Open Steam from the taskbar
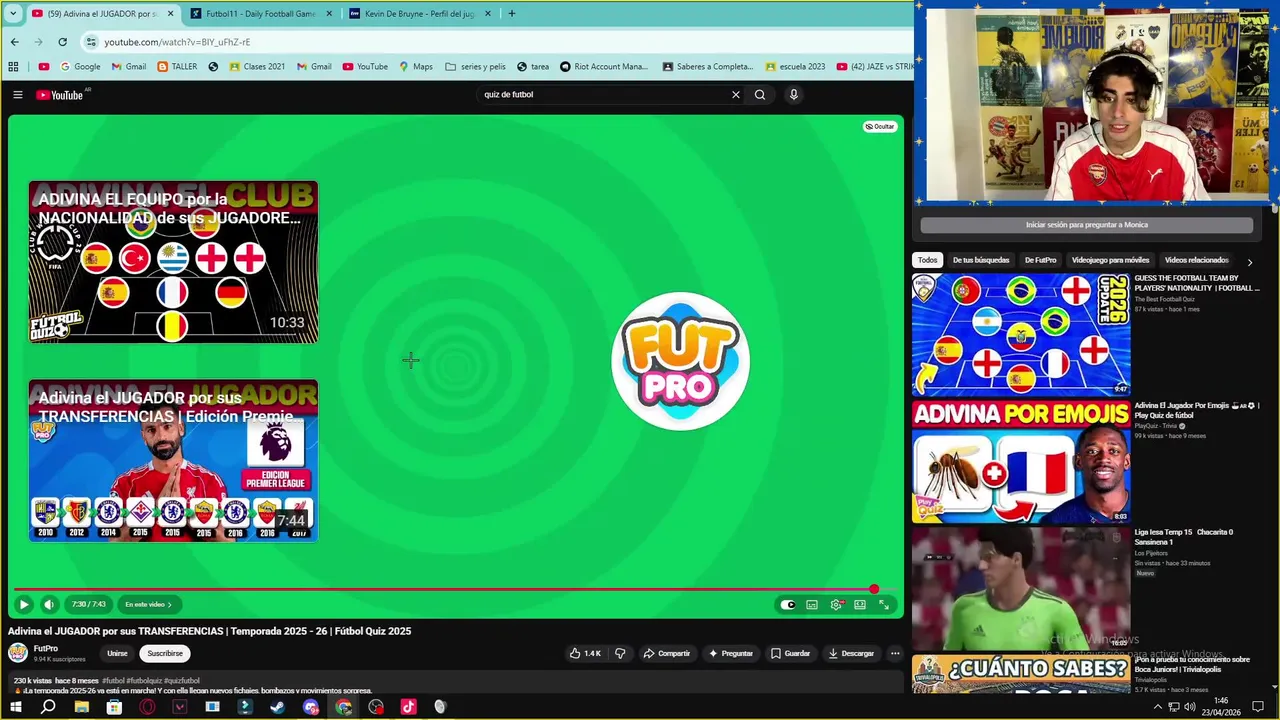Screen dimensions: 1280x720 point(278,707)
